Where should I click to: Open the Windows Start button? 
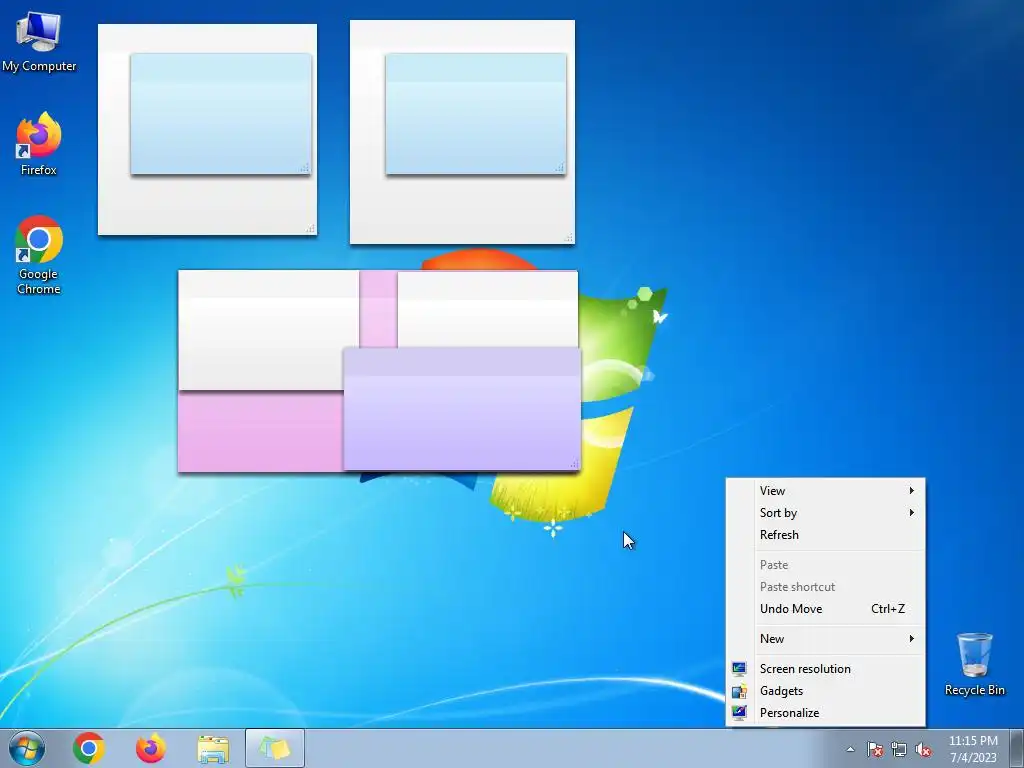pyautogui.click(x=27, y=748)
